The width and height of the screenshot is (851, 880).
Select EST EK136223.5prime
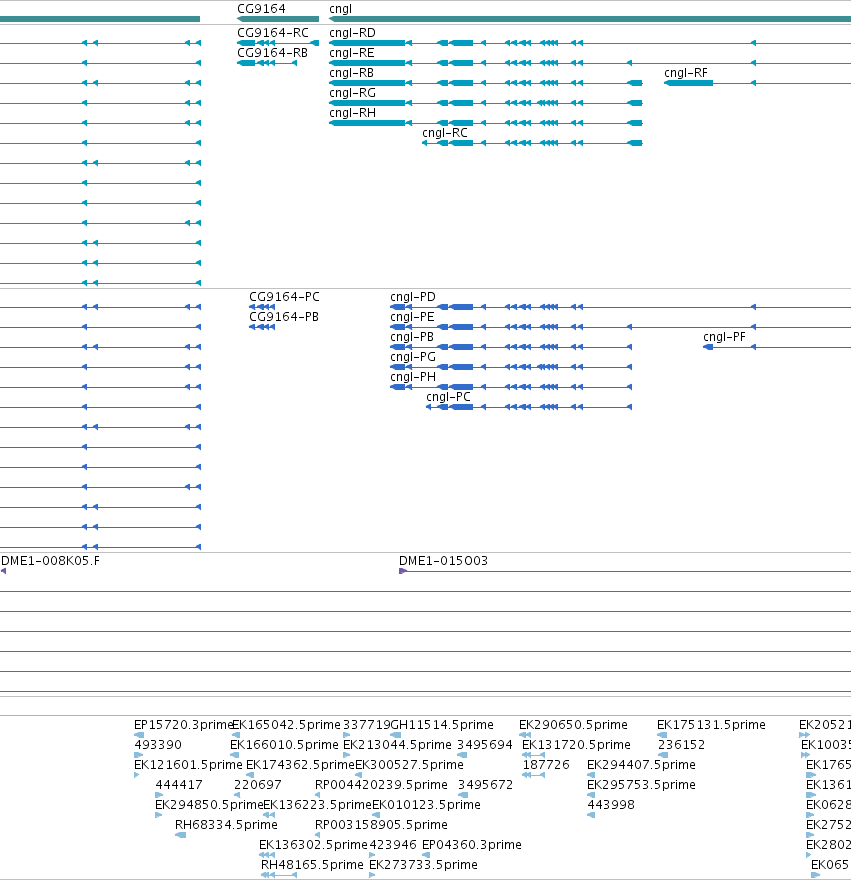[318, 805]
